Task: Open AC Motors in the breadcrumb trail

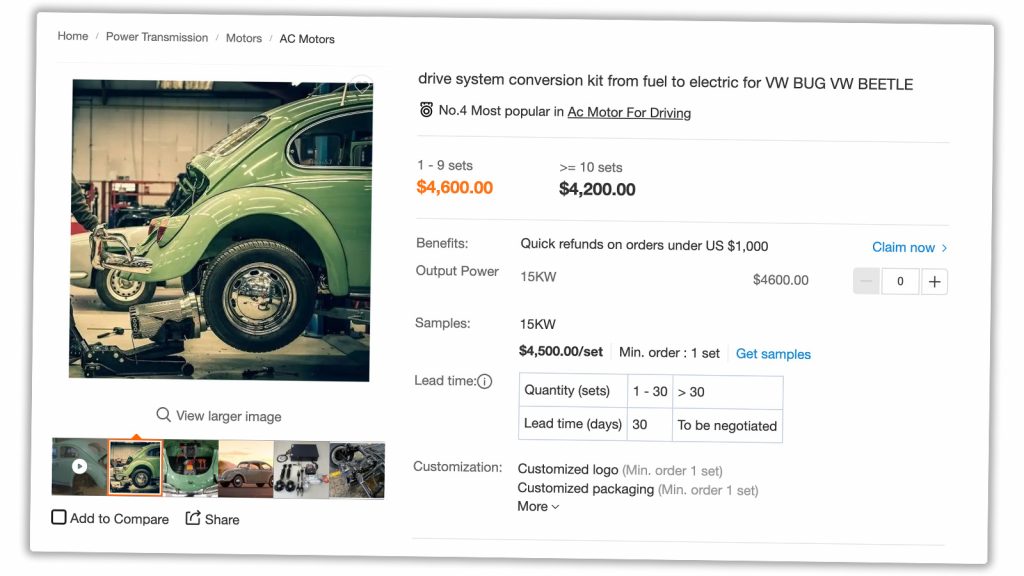Action: (x=307, y=39)
